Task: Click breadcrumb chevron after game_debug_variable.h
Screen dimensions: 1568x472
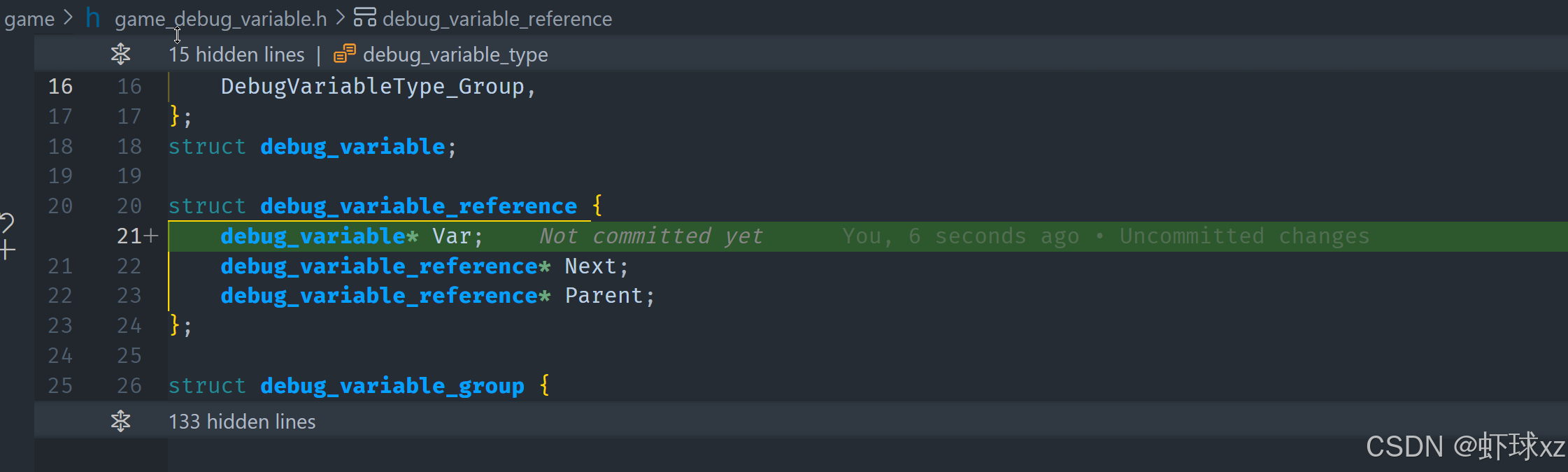Action: [x=341, y=17]
